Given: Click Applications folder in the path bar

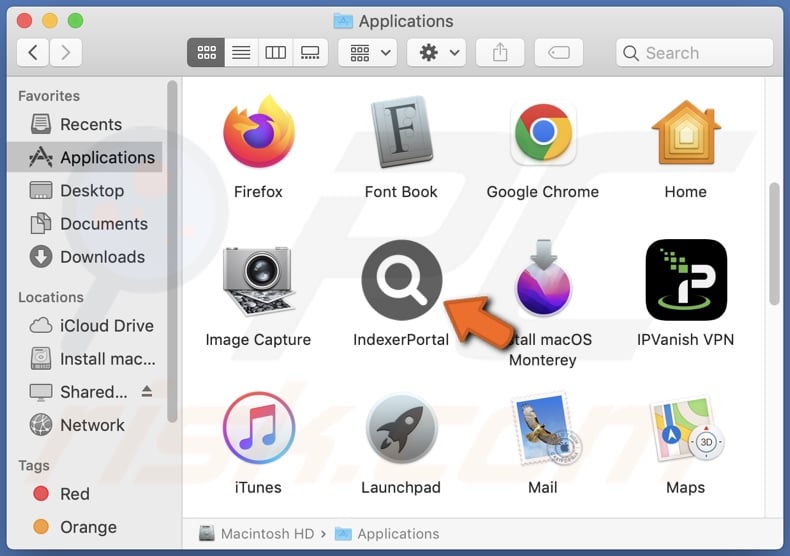Looking at the screenshot, I should (x=387, y=534).
